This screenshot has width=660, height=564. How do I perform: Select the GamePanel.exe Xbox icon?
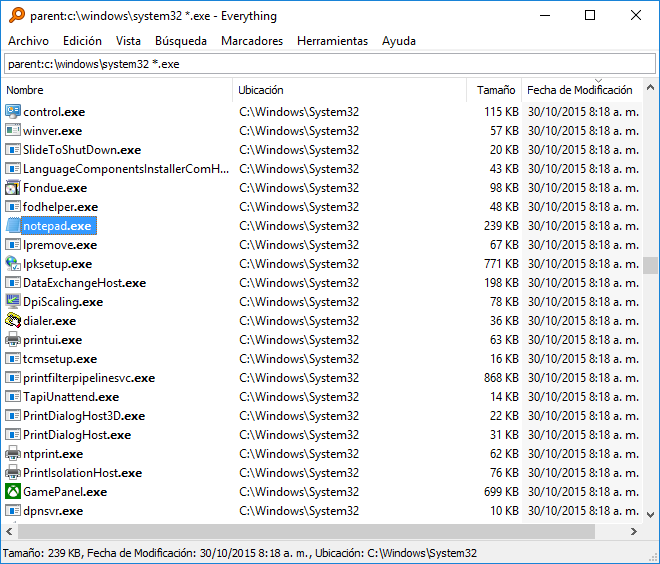click(13, 492)
